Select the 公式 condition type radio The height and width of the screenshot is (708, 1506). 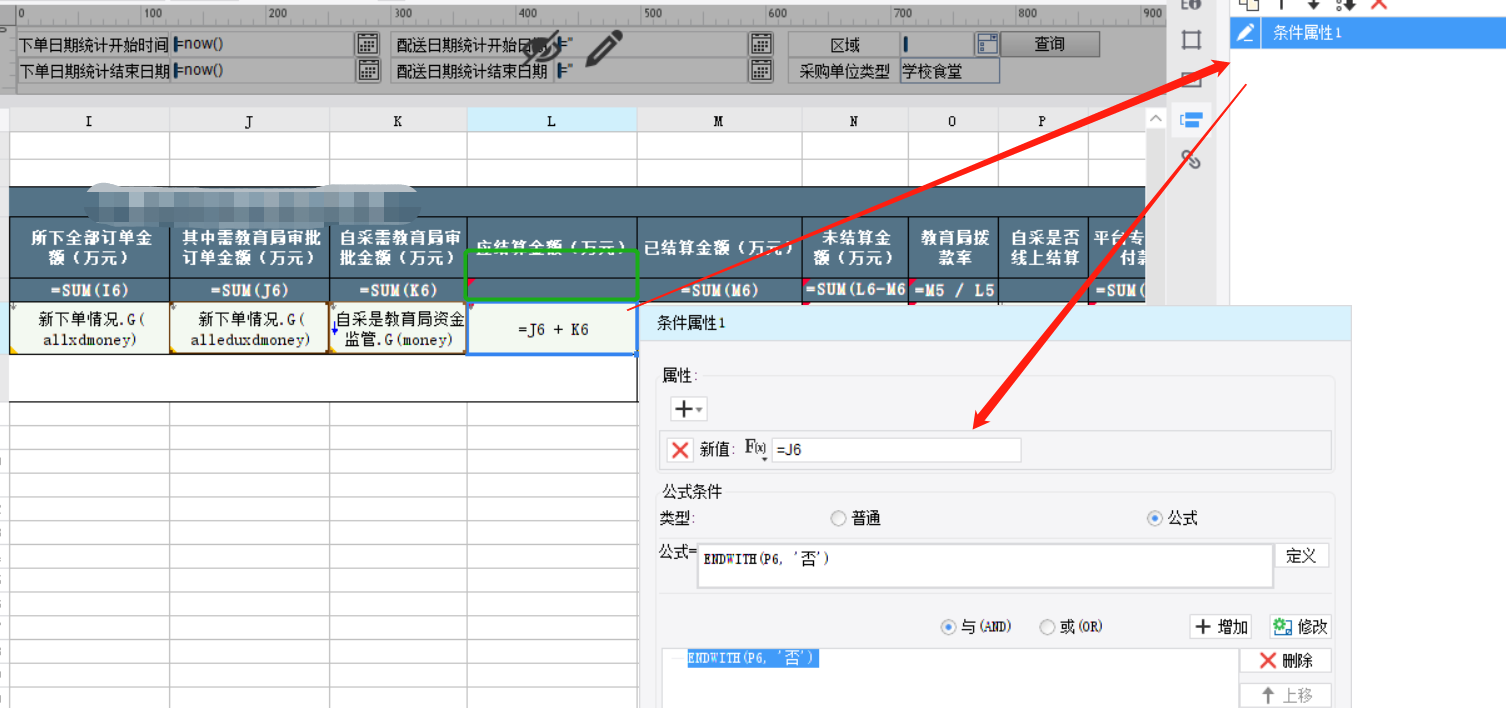point(1155,518)
